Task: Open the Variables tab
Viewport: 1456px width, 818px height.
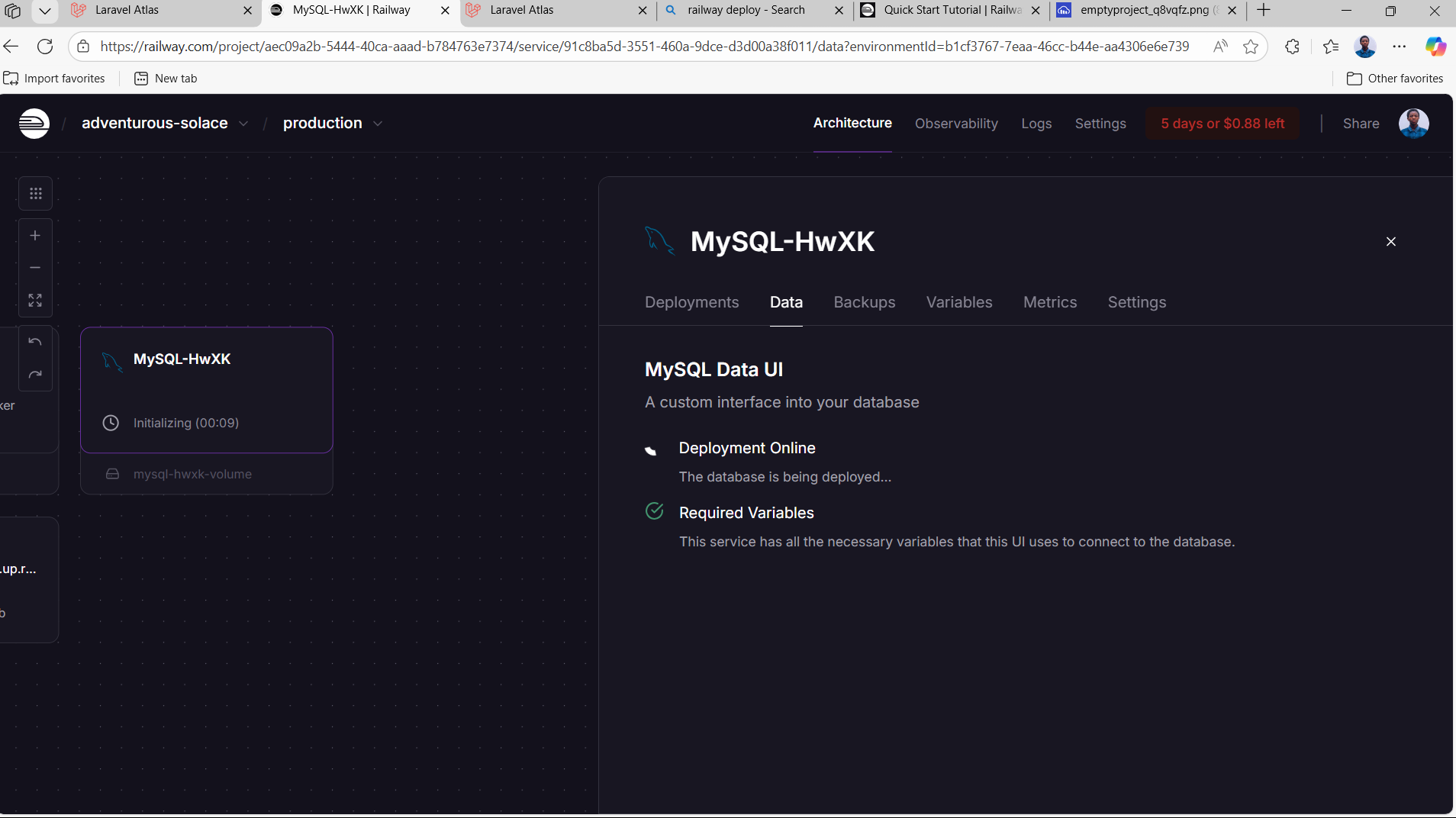Action: coord(959,302)
